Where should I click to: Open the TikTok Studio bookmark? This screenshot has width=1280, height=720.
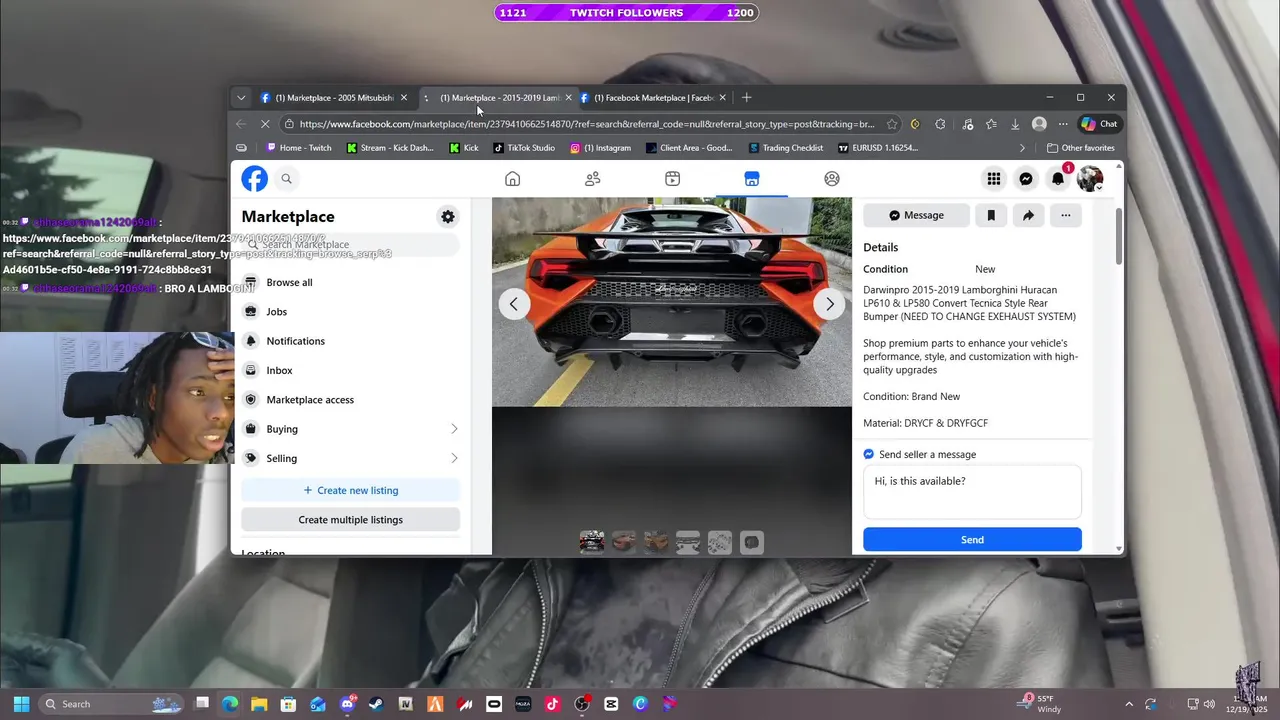pos(523,148)
